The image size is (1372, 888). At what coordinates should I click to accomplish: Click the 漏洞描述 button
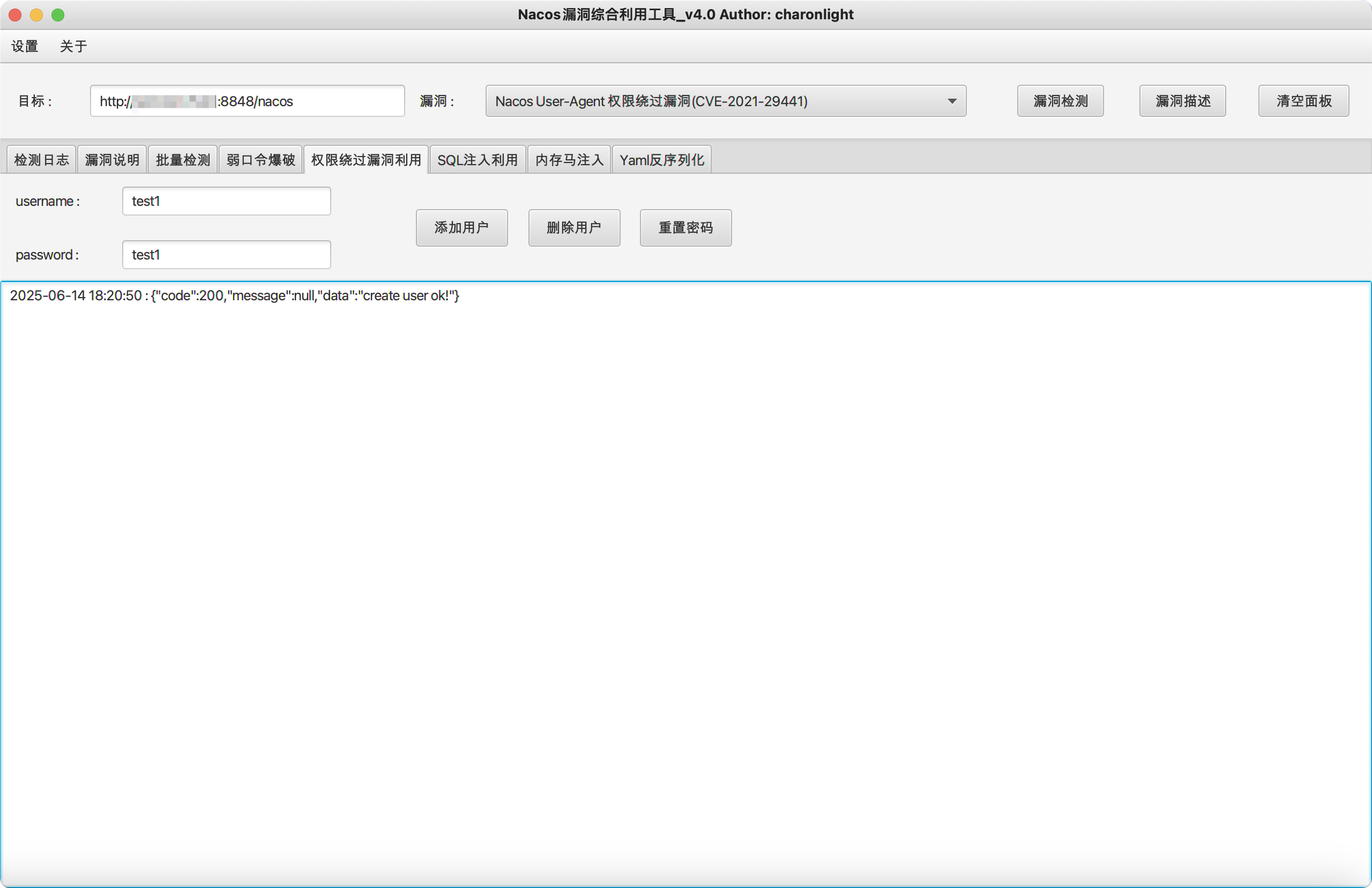pyautogui.click(x=1182, y=101)
